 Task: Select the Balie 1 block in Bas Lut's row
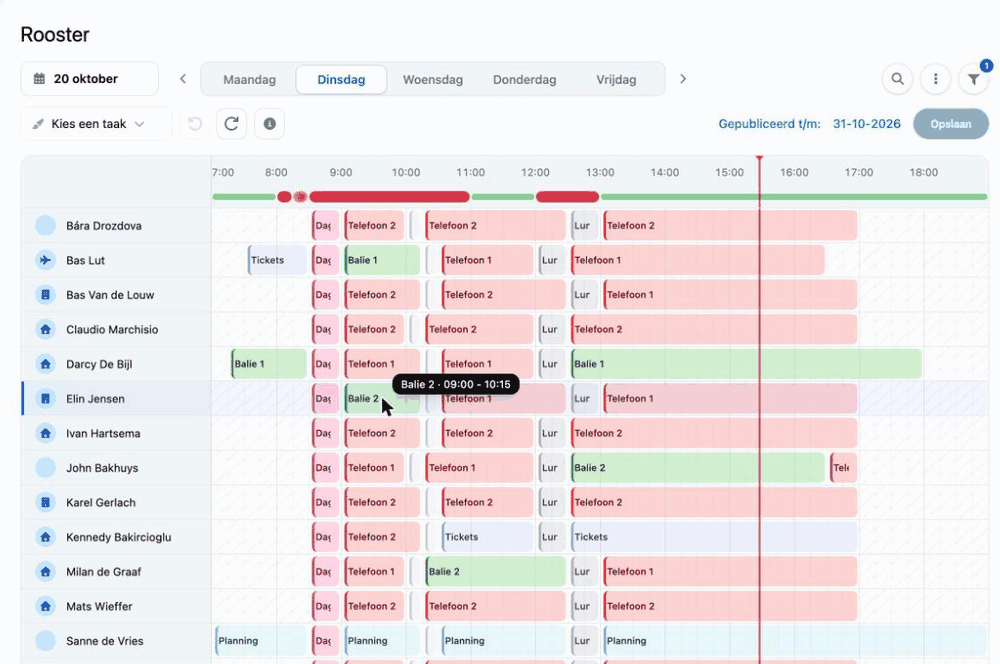[x=383, y=260]
